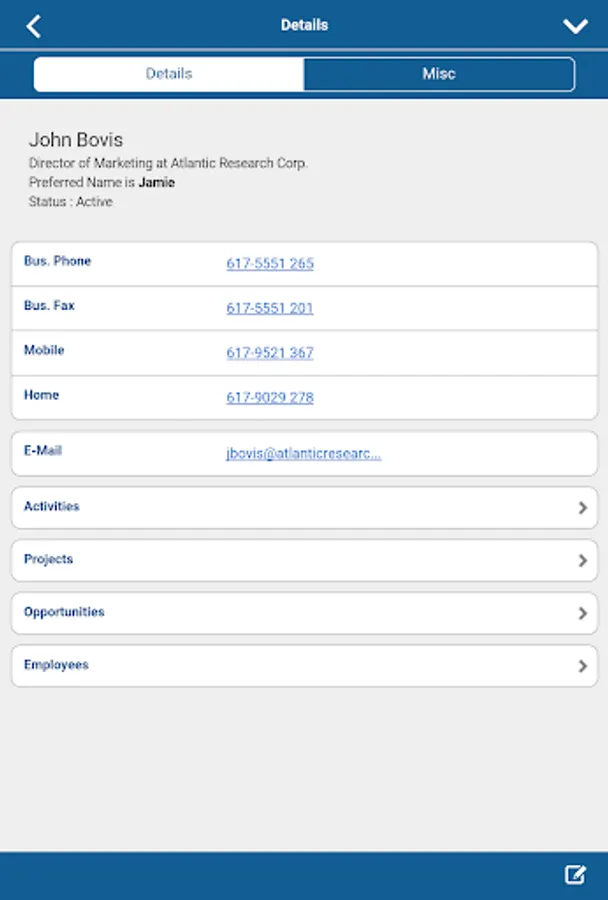The width and height of the screenshot is (608, 900).
Task: Call the Home number 617-9029 278
Action: (x=270, y=397)
